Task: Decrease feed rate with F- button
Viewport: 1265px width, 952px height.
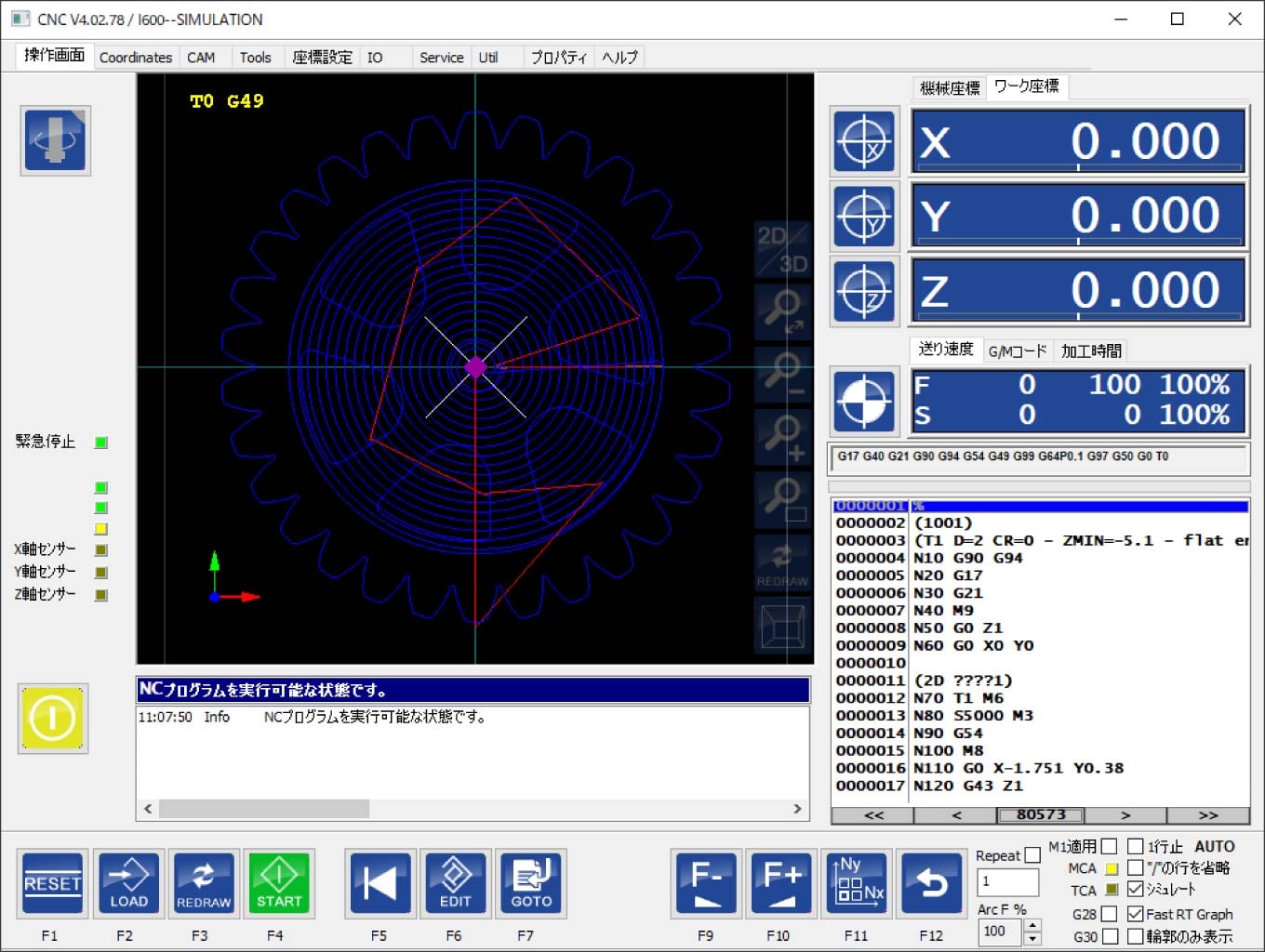Action: pyautogui.click(x=706, y=883)
